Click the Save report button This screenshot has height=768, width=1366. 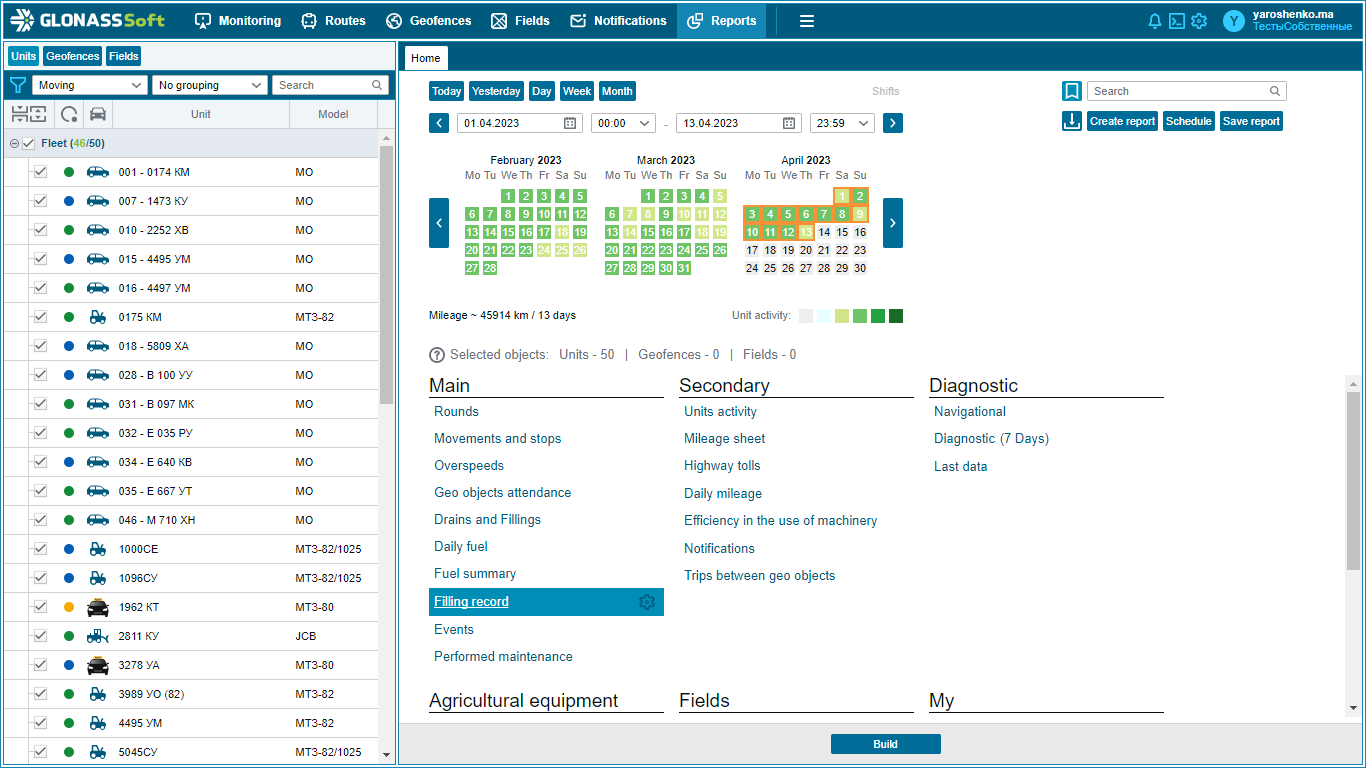[1251, 121]
